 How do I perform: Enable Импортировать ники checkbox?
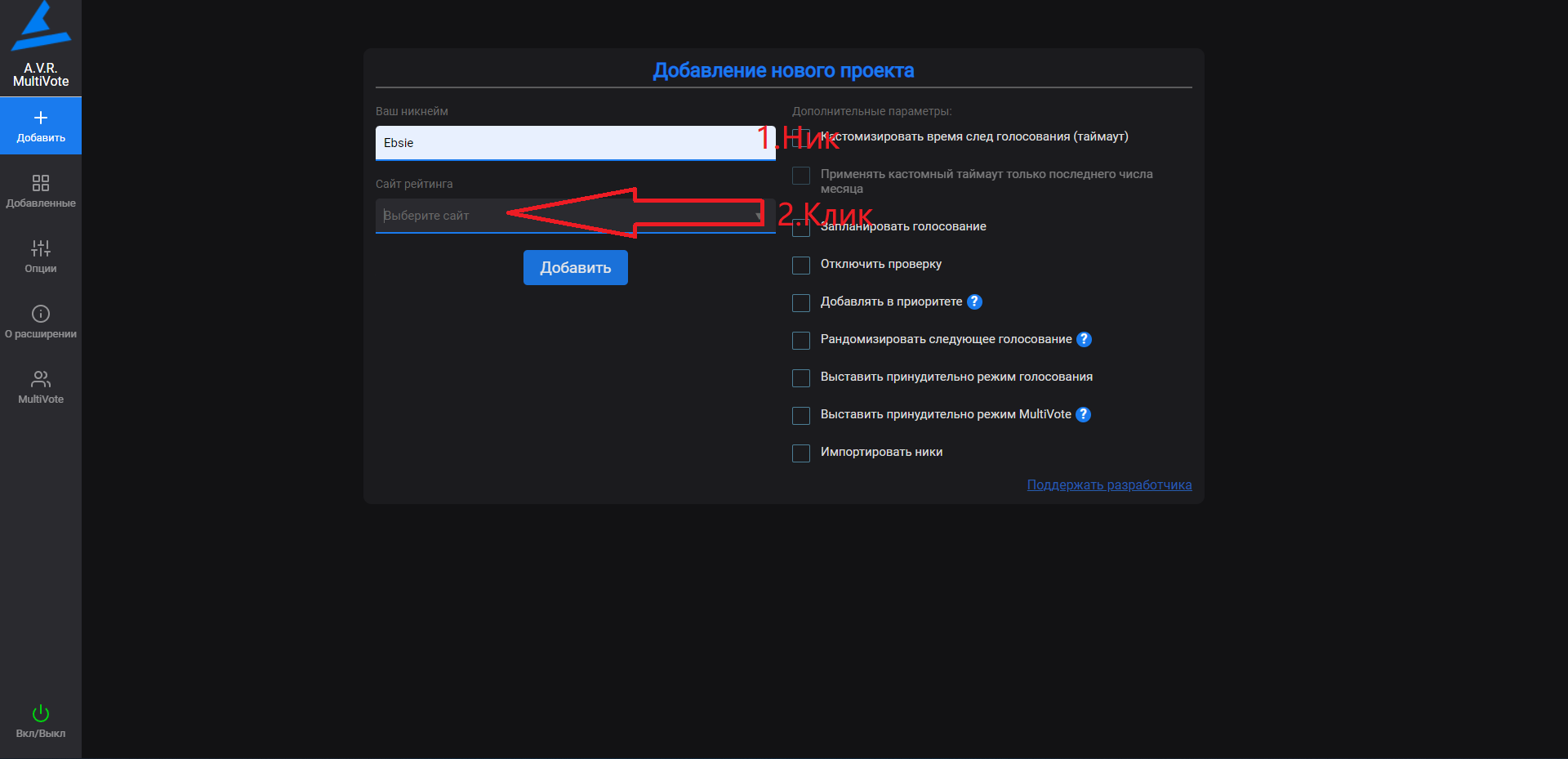[801, 453]
